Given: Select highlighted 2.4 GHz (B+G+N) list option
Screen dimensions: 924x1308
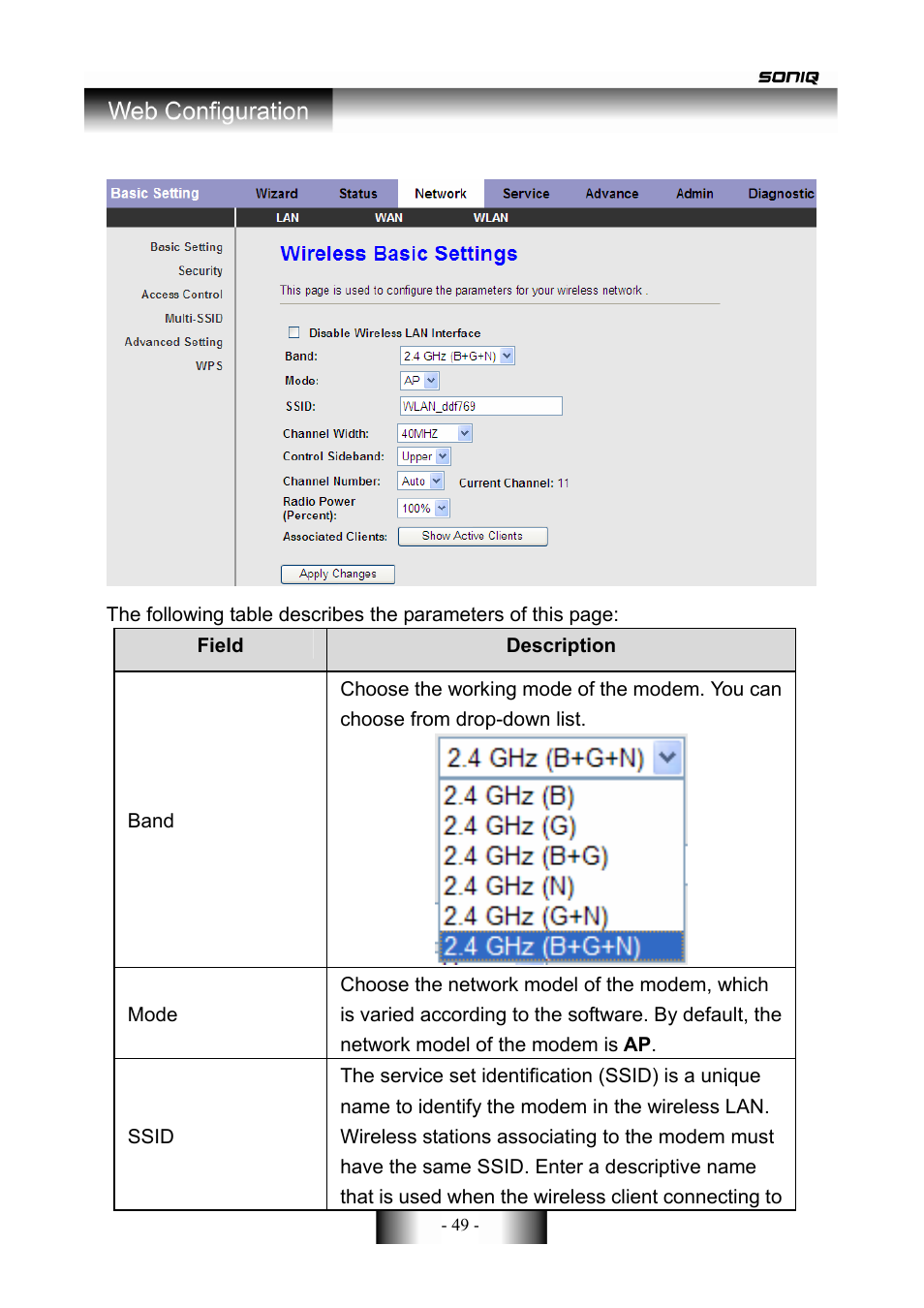Looking at the screenshot, I should point(562,947).
